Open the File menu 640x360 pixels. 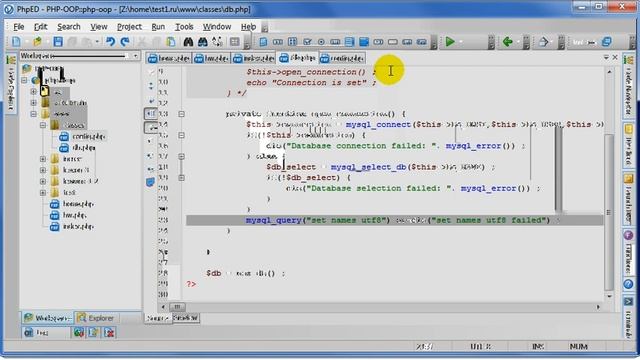click(x=18, y=27)
